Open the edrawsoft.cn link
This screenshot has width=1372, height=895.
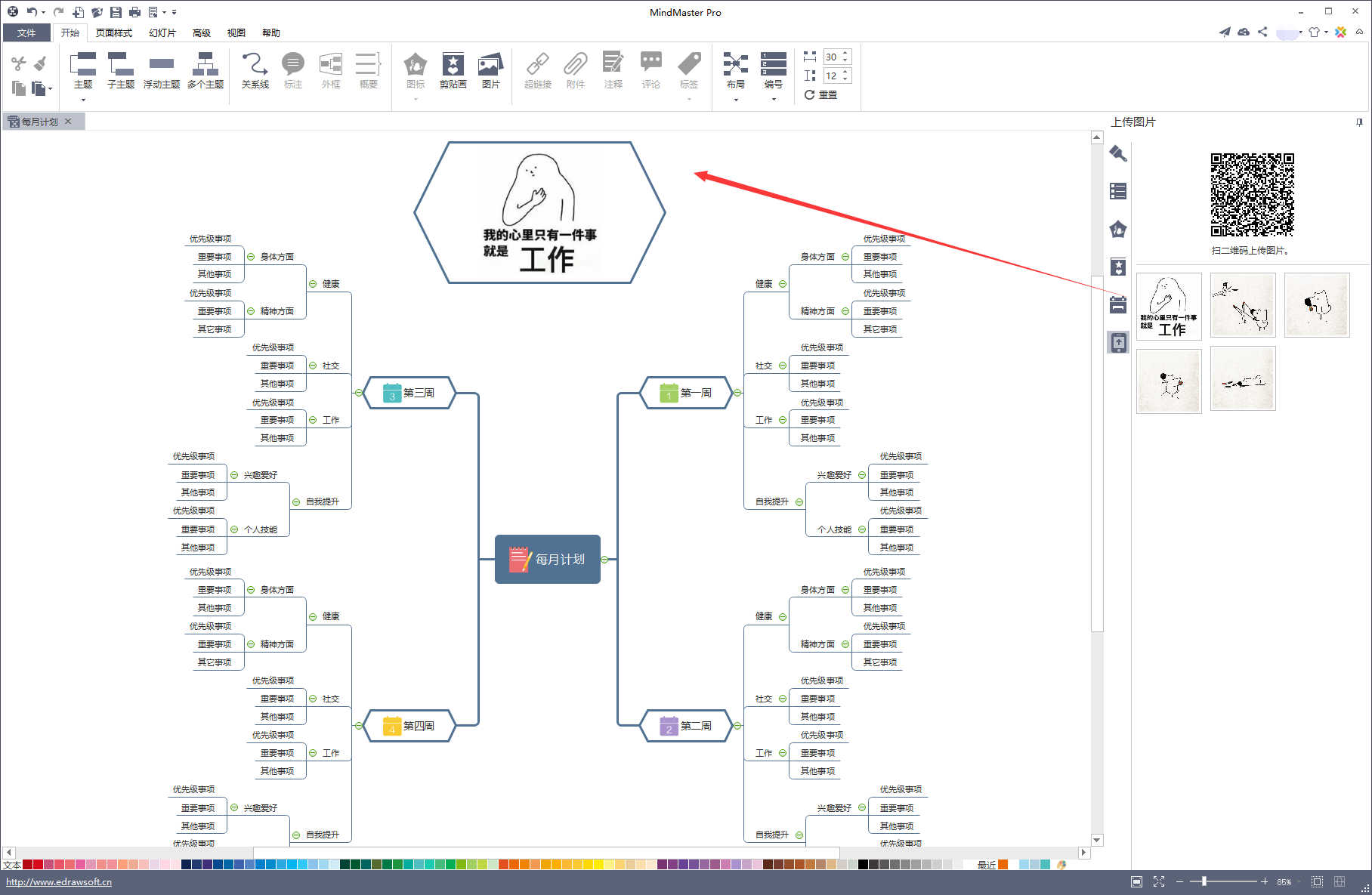point(59,881)
